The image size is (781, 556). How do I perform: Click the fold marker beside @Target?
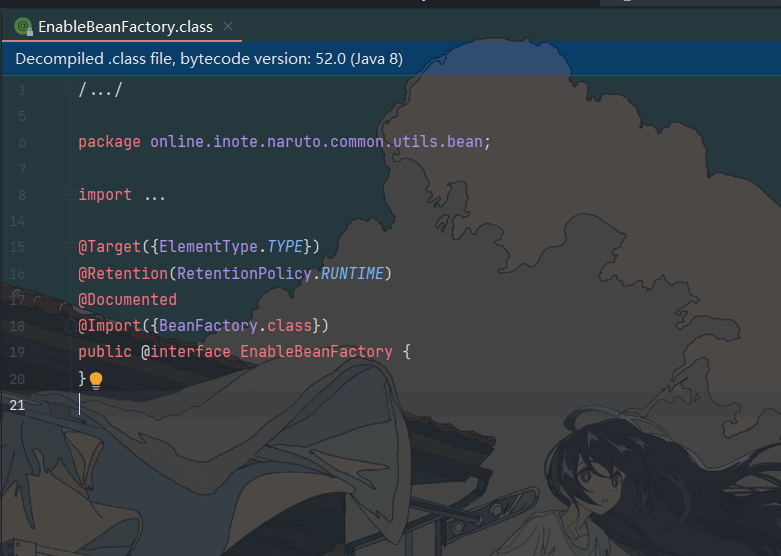coord(70,246)
